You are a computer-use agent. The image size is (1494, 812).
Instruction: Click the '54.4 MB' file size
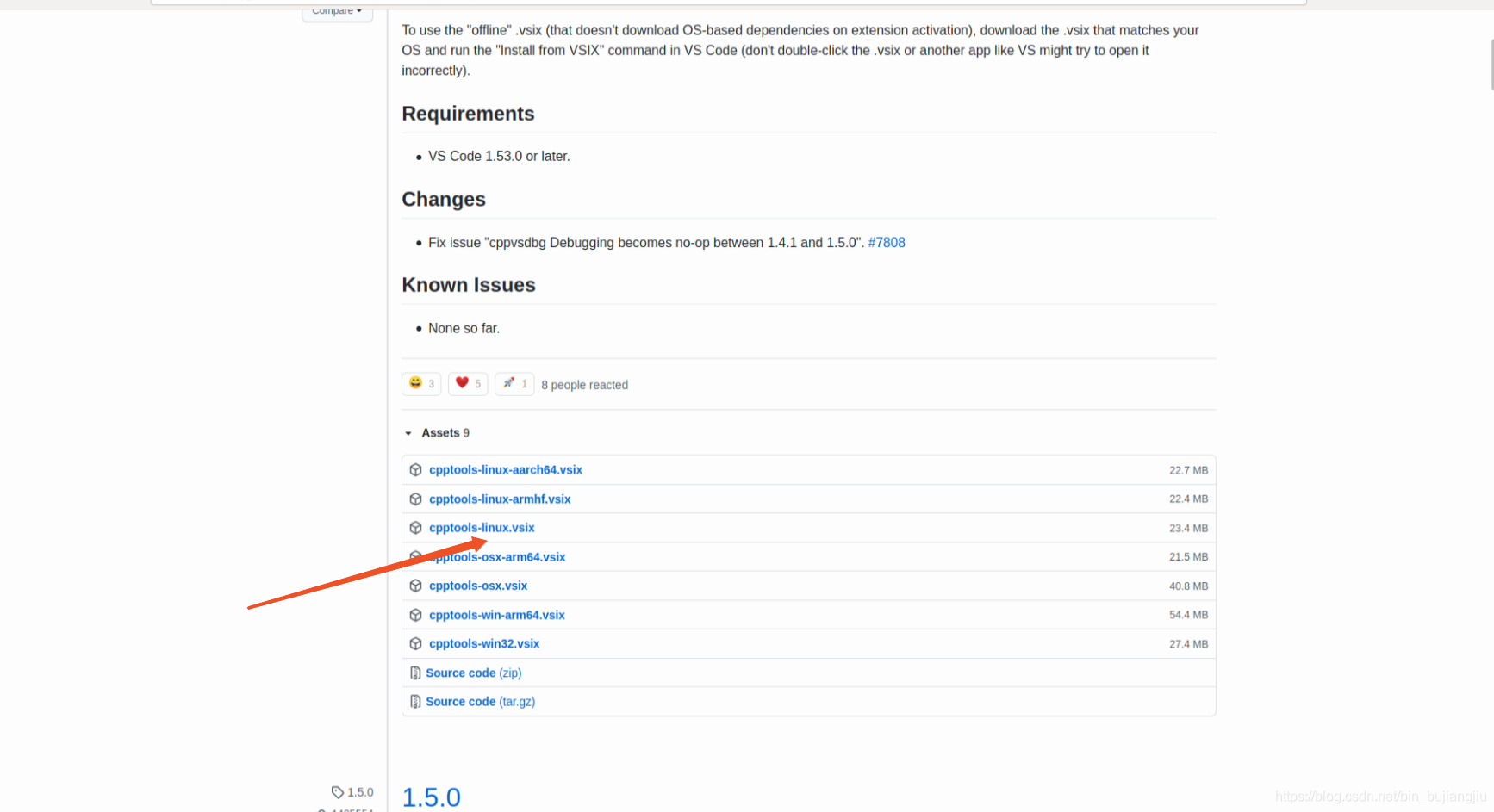pos(1188,615)
